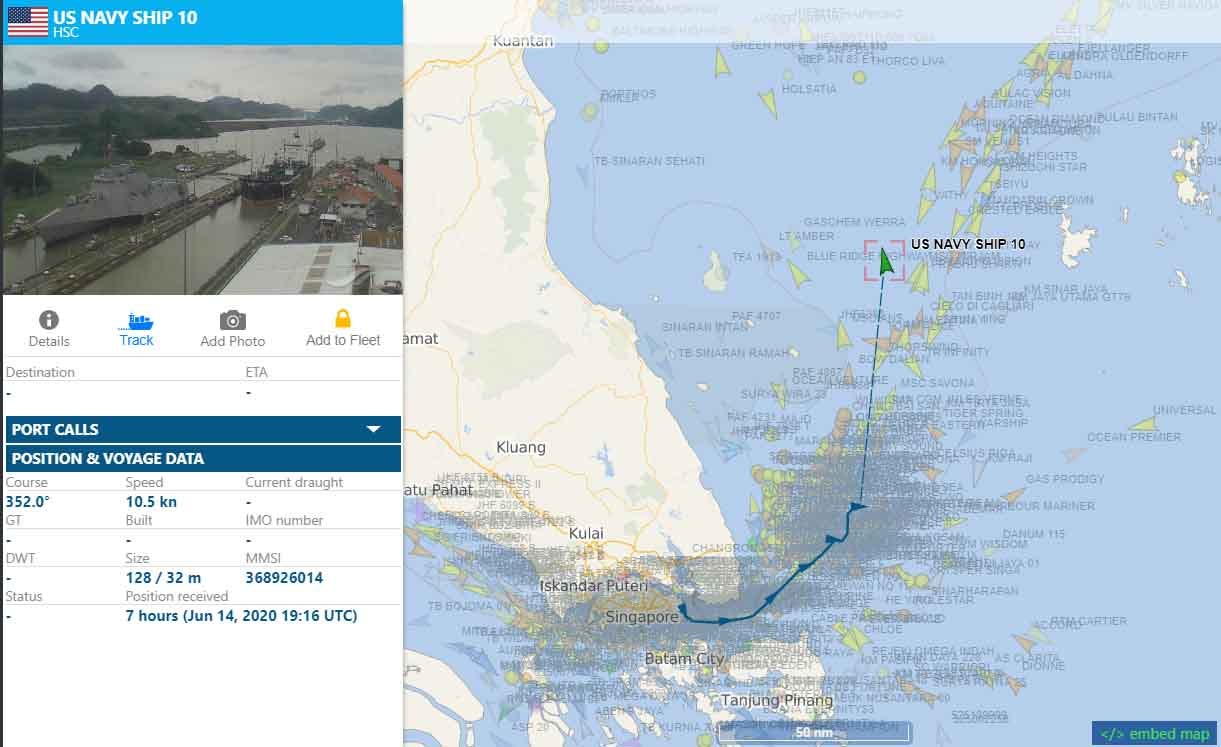
Task: Expand the PORT CALLS dropdown arrow
Action: click(x=374, y=429)
